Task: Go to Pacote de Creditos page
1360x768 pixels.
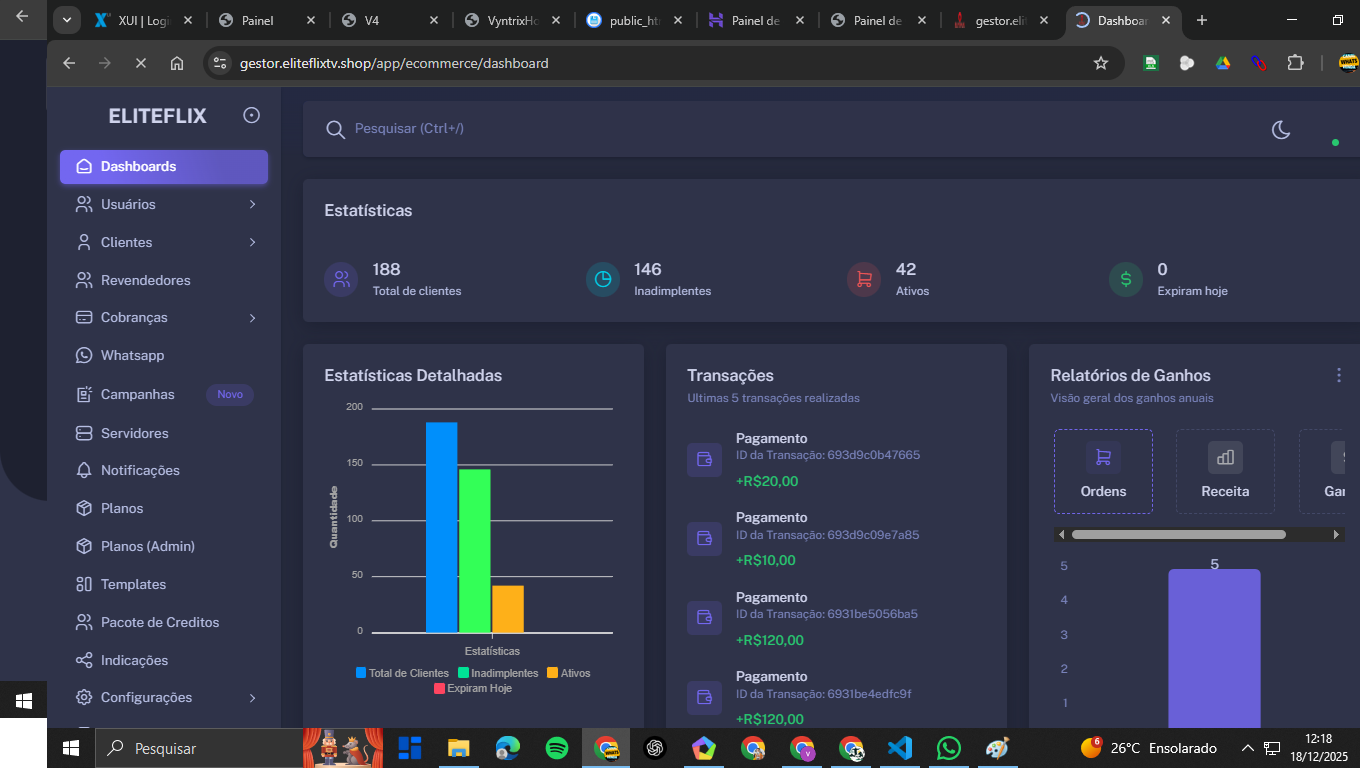Action: tap(159, 622)
